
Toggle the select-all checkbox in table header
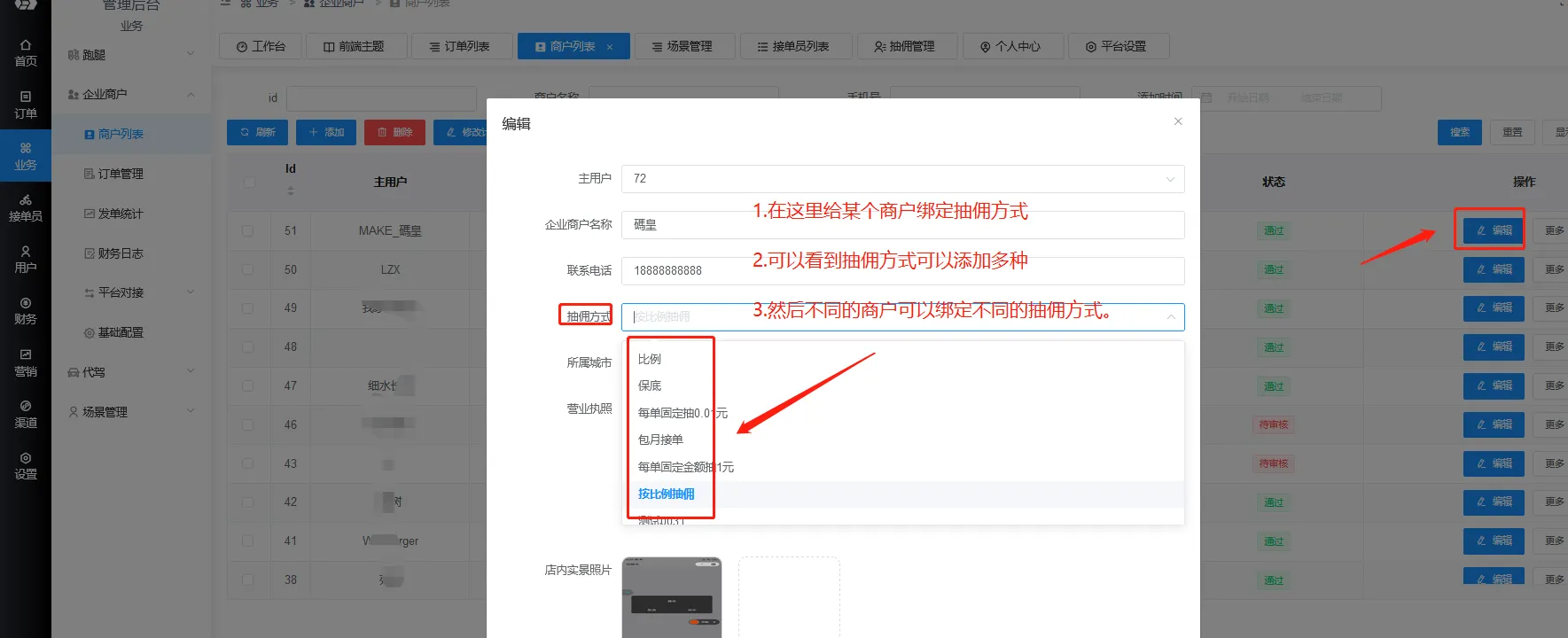click(x=249, y=182)
